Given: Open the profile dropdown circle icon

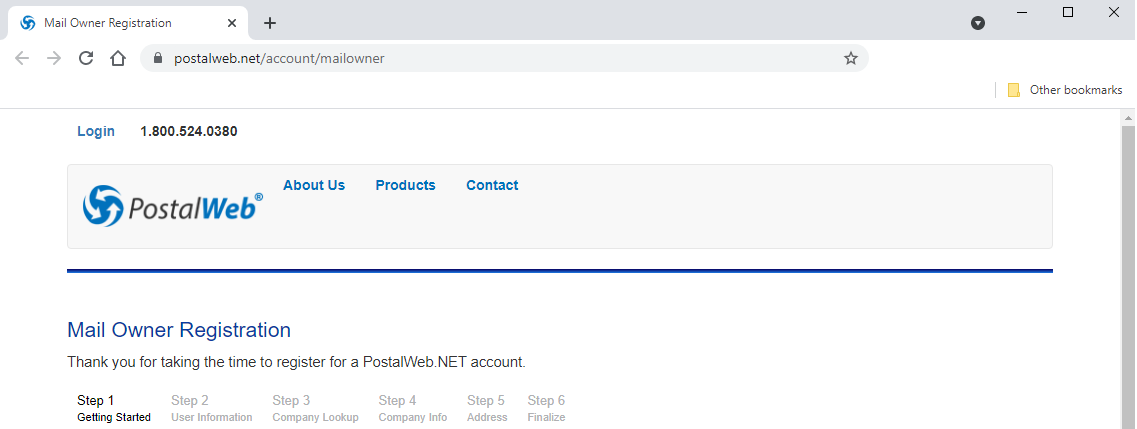Looking at the screenshot, I should pos(977,23).
